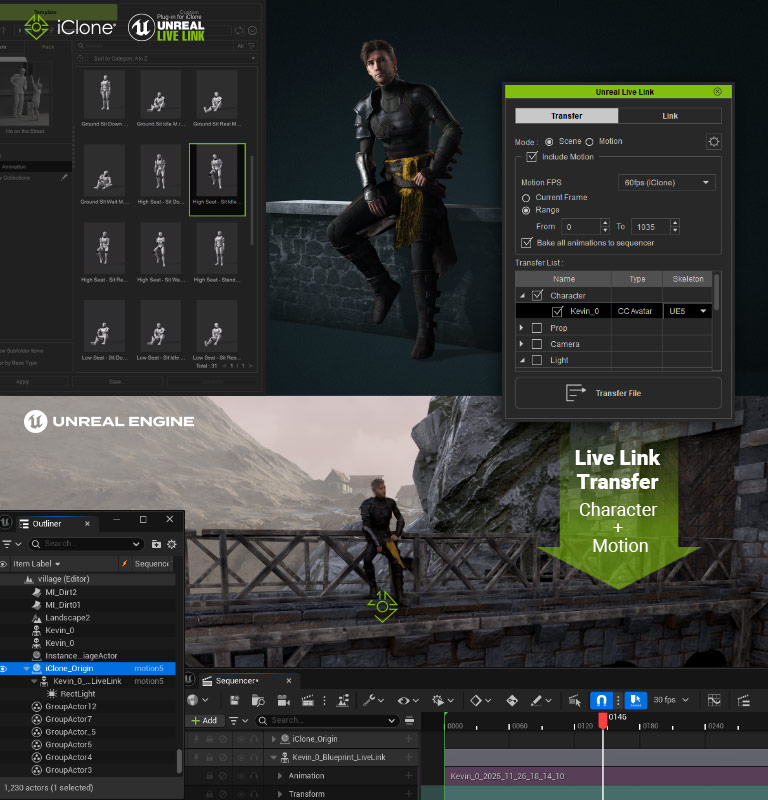The image size is (768, 800).
Task: Click the Sequencer curve editor icon
Action: click(714, 701)
